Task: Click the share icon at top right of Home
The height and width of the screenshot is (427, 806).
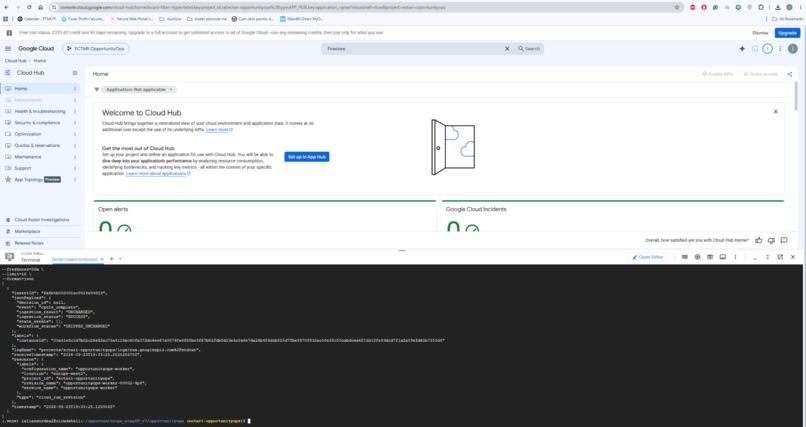Action: click(790, 74)
